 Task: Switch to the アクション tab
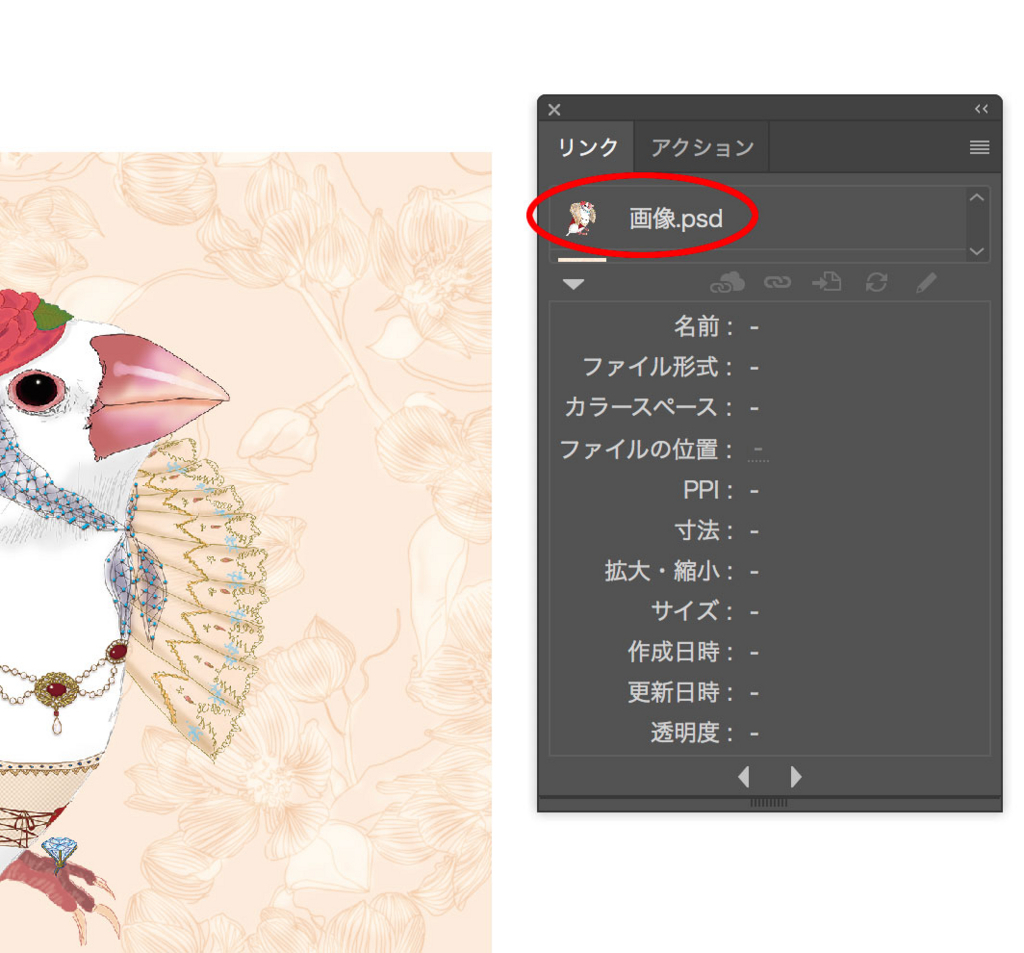tap(702, 148)
